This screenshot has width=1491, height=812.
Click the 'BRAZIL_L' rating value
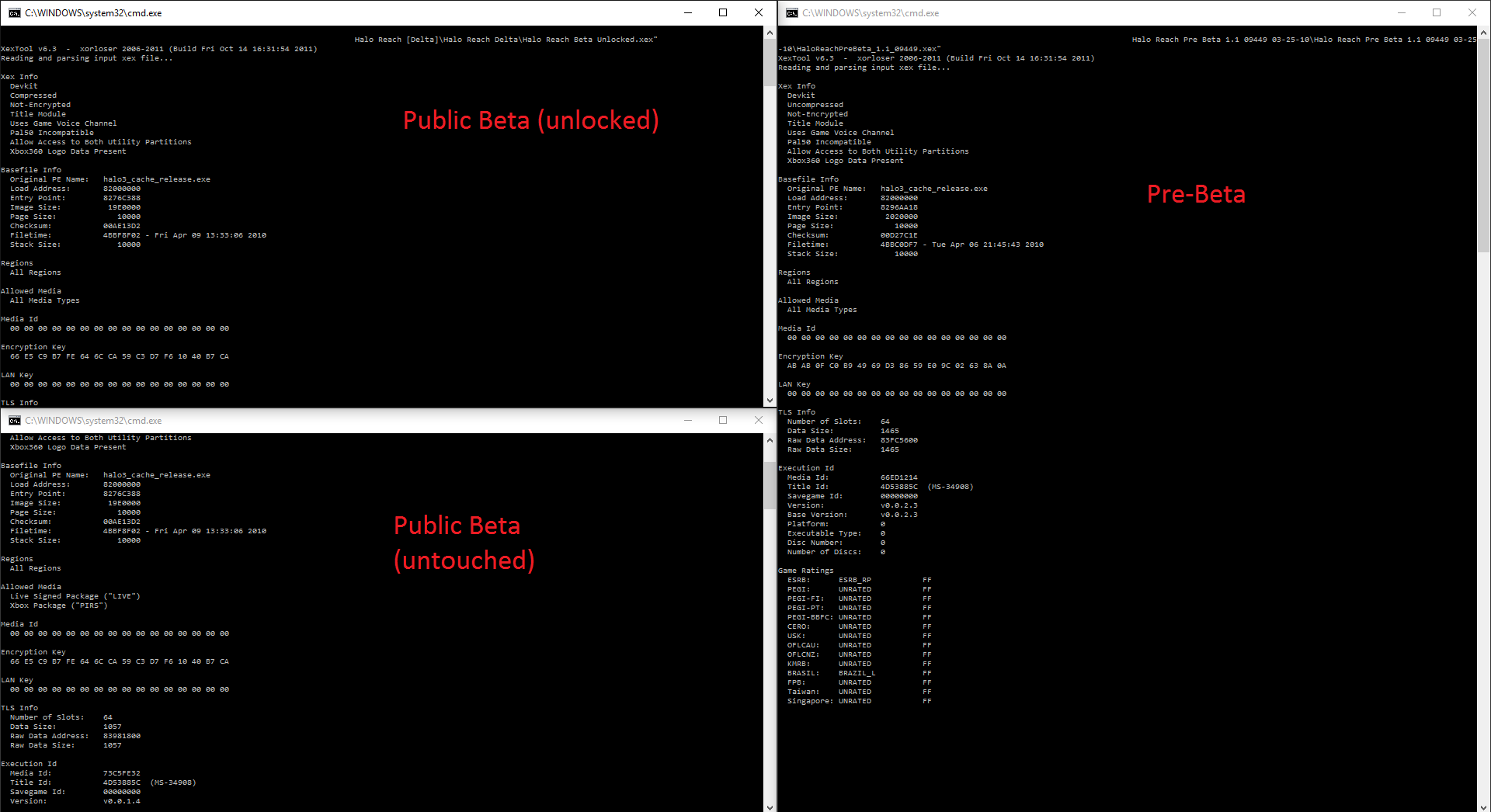coord(857,673)
